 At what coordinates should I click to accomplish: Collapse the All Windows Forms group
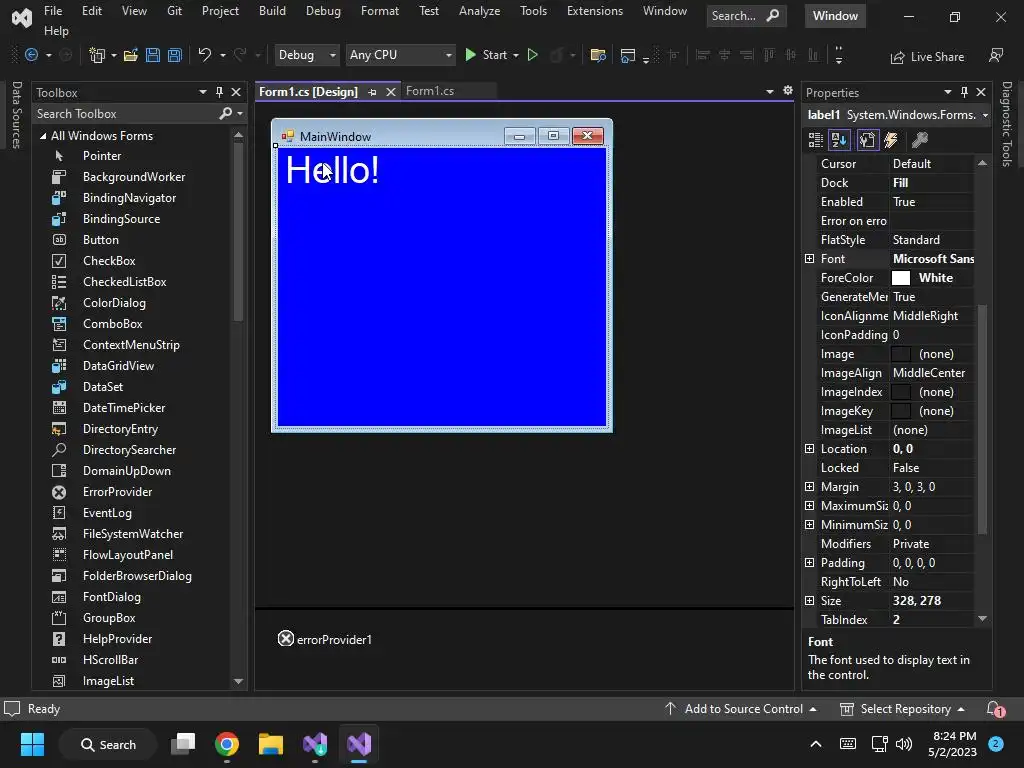click(x=43, y=136)
